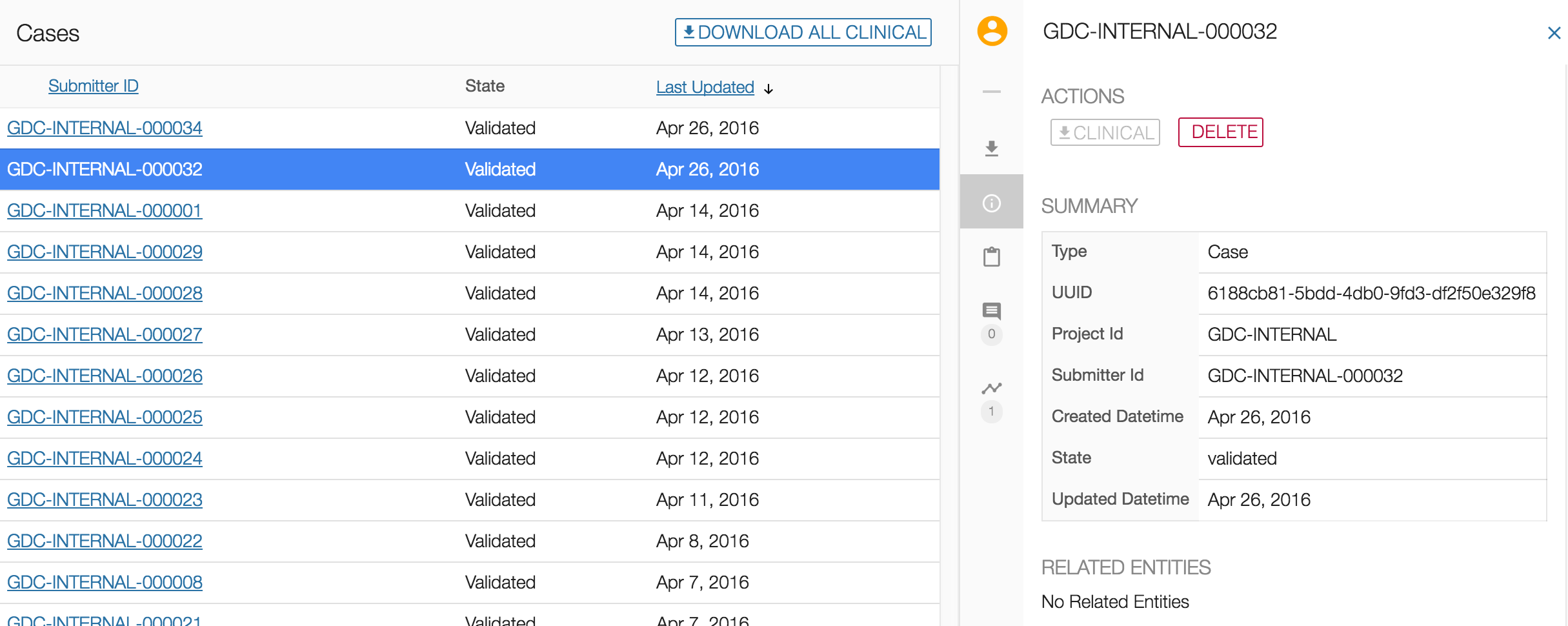Open the info summary sidebar tab
The image size is (1568, 626).
click(x=992, y=203)
